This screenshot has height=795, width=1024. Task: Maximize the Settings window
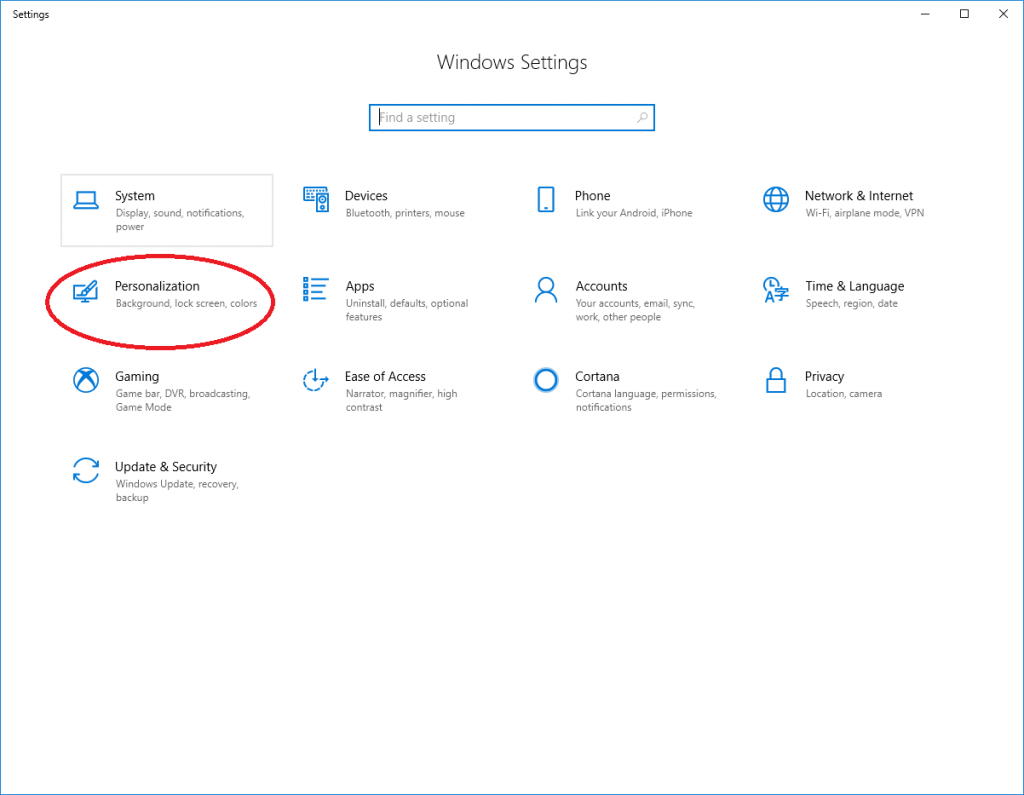964,14
